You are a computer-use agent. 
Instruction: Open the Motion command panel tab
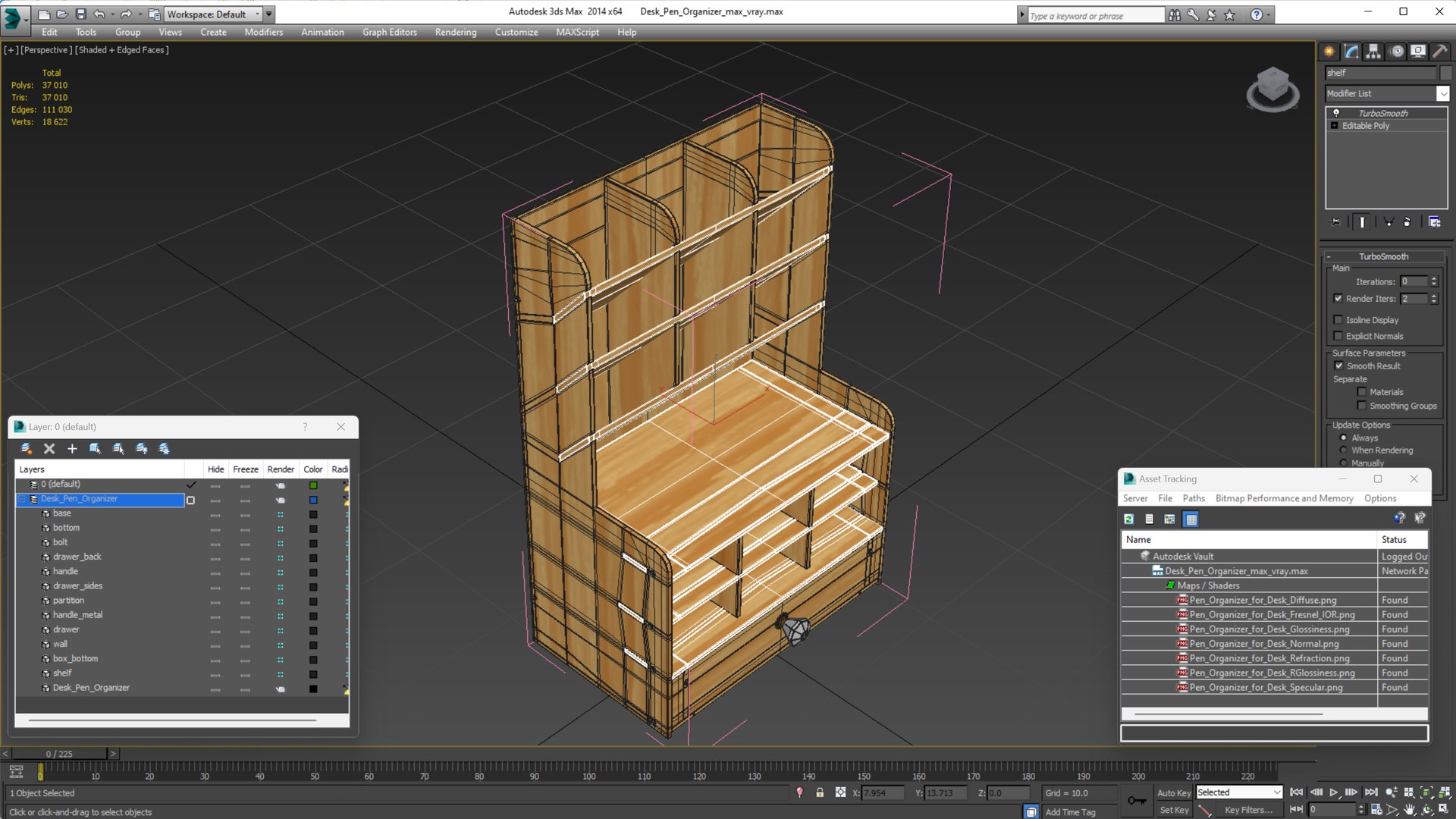(x=1396, y=52)
